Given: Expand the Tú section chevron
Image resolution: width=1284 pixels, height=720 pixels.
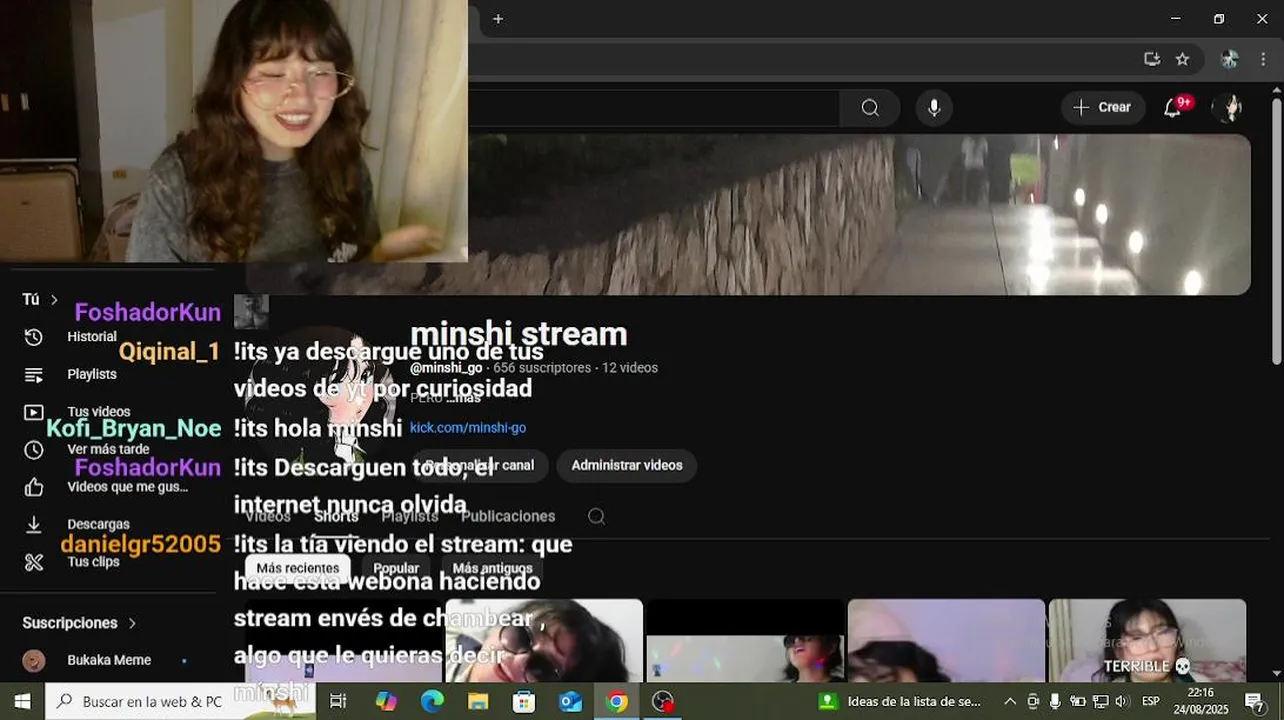Looking at the screenshot, I should pyautogui.click(x=54, y=299).
